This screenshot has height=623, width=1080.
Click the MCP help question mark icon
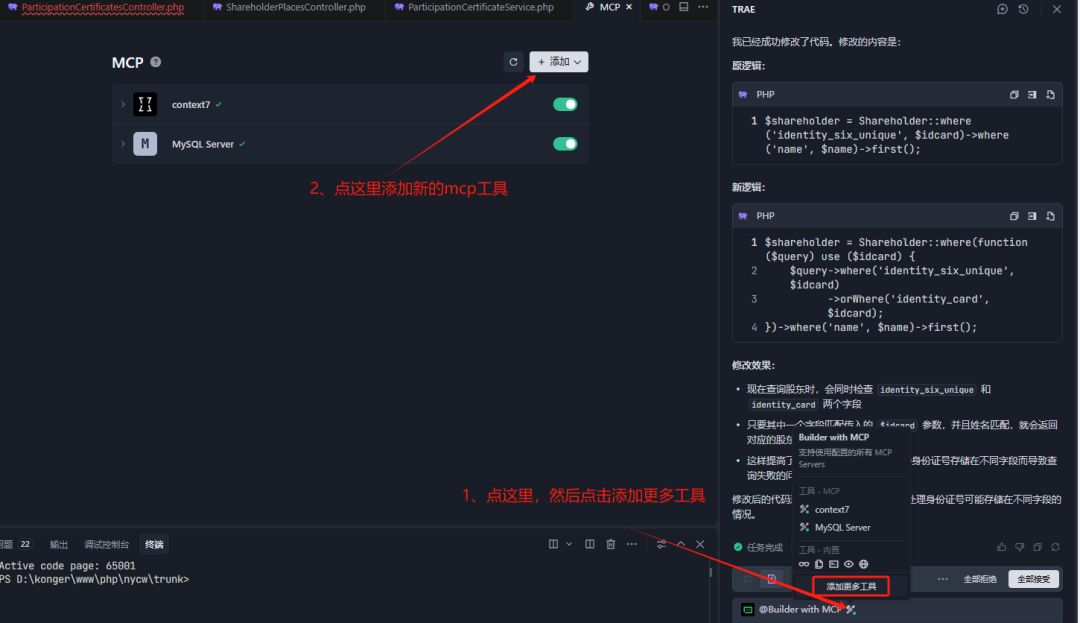pos(155,62)
